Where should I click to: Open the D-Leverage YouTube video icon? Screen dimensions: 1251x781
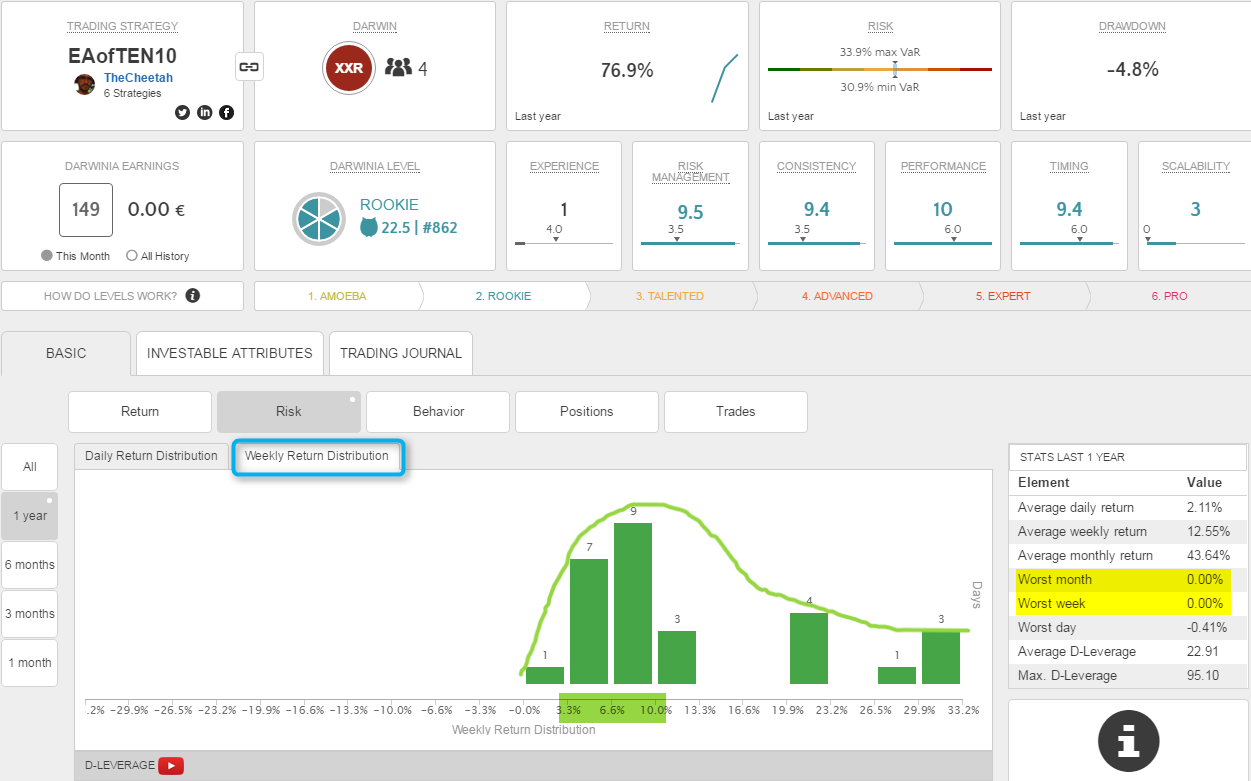171,766
